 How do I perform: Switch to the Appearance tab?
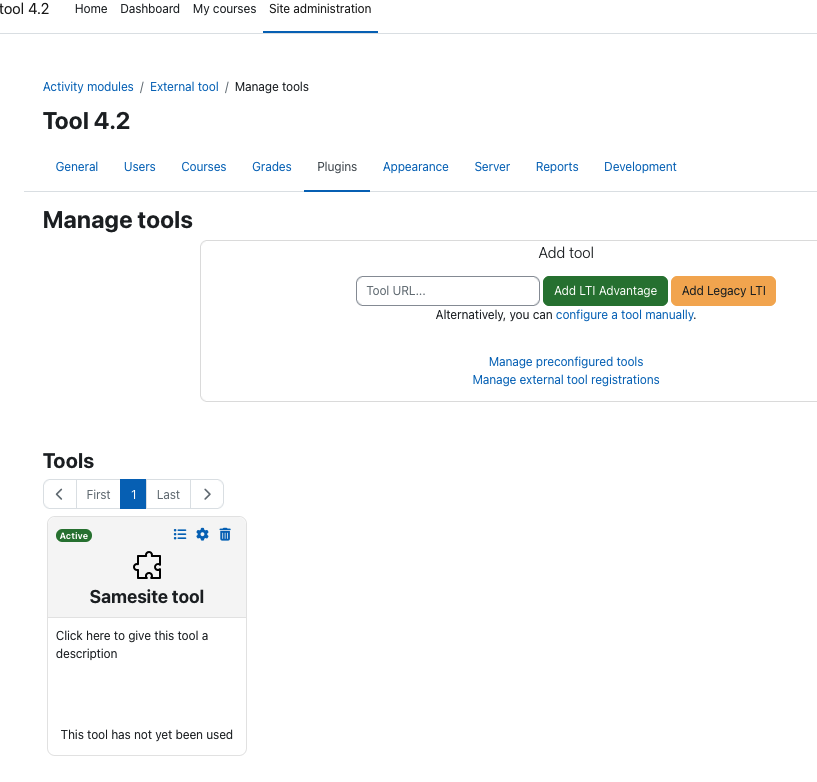click(x=416, y=167)
